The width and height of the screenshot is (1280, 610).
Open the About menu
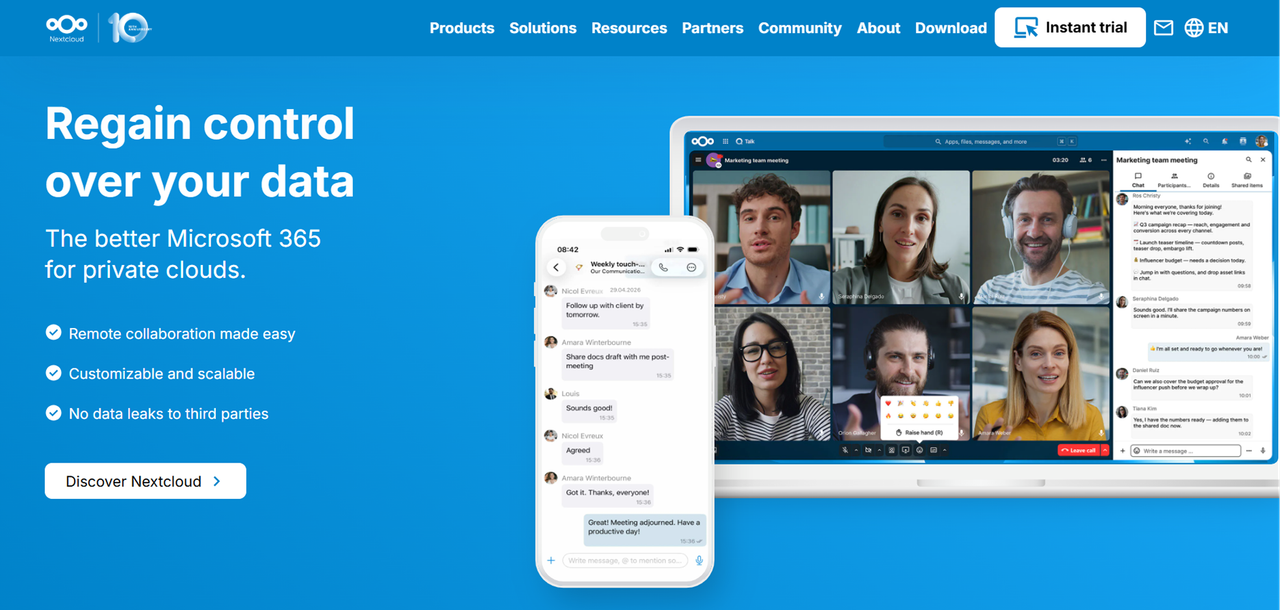[x=879, y=28]
